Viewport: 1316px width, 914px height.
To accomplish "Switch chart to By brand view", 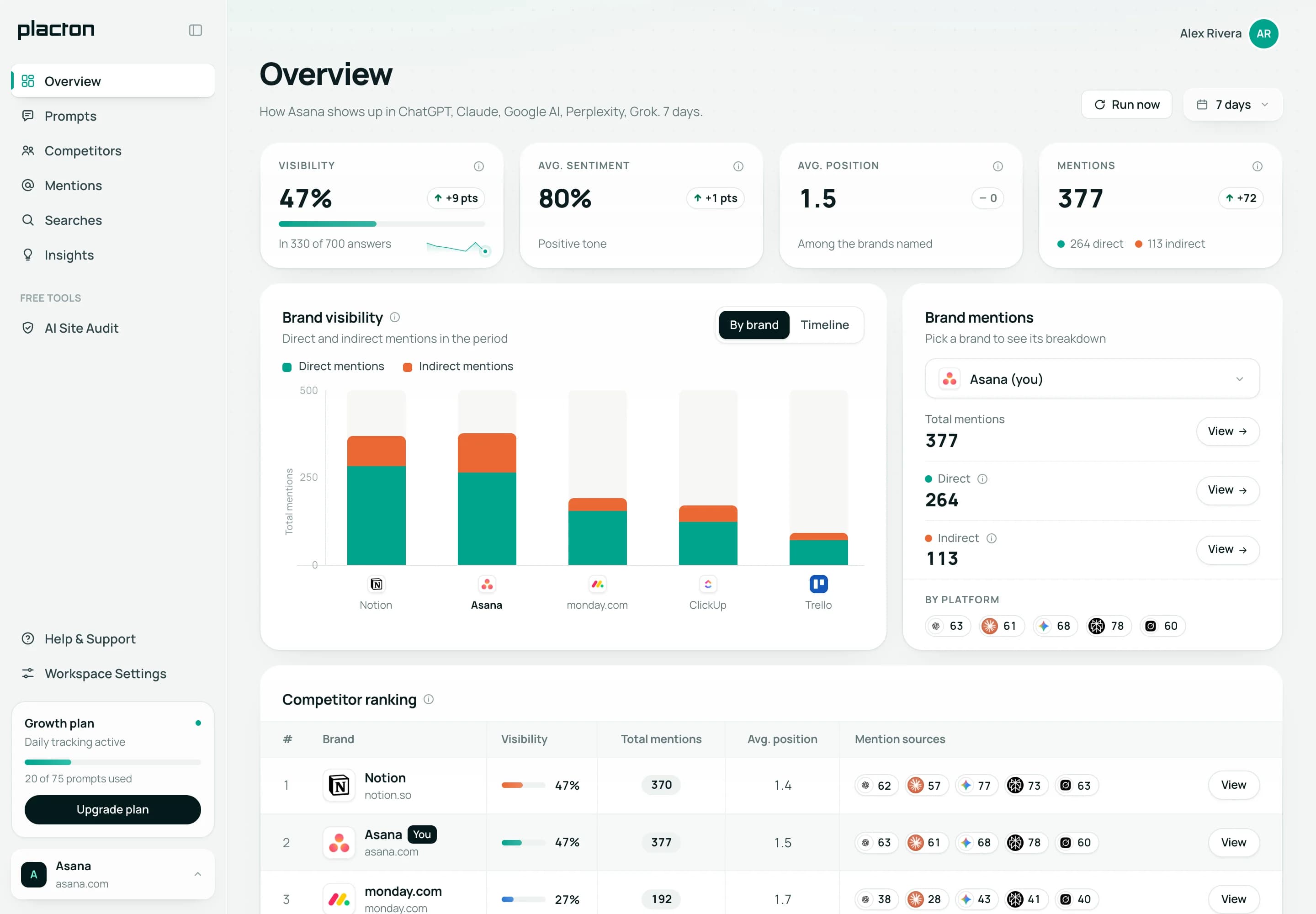I will 754,325.
